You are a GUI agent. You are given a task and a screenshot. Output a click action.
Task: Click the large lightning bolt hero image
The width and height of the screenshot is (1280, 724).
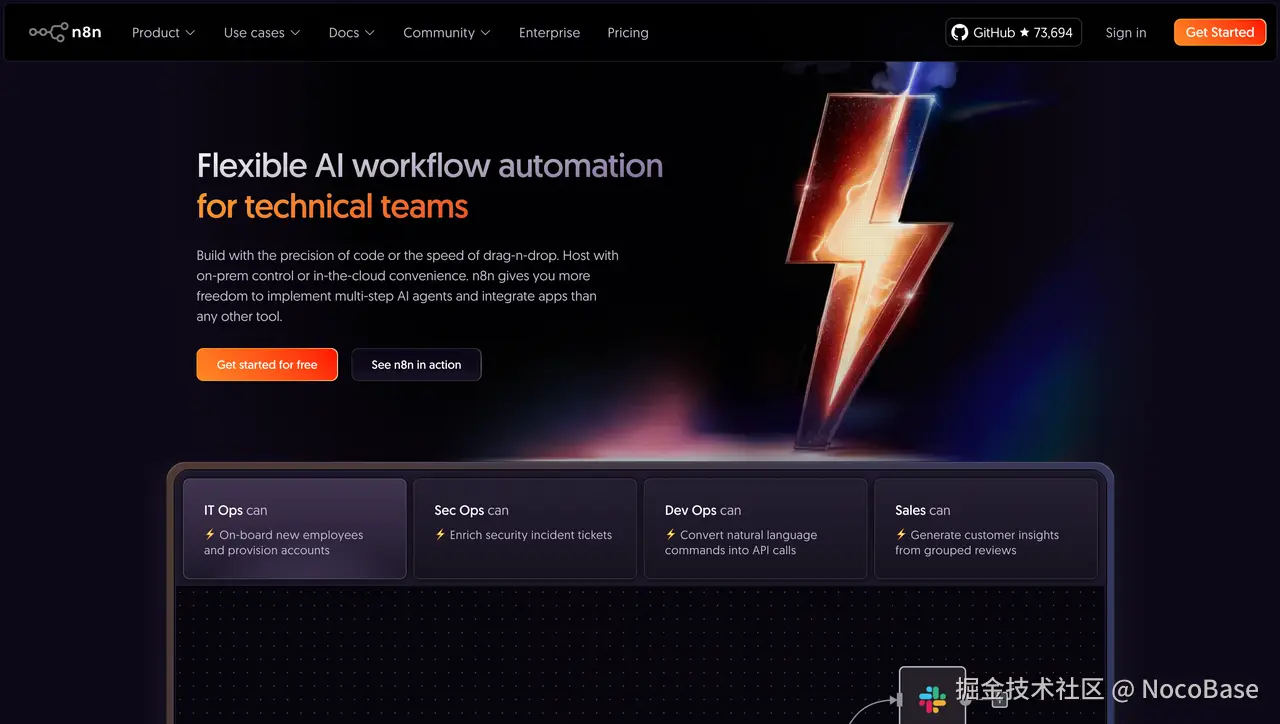coord(870,270)
